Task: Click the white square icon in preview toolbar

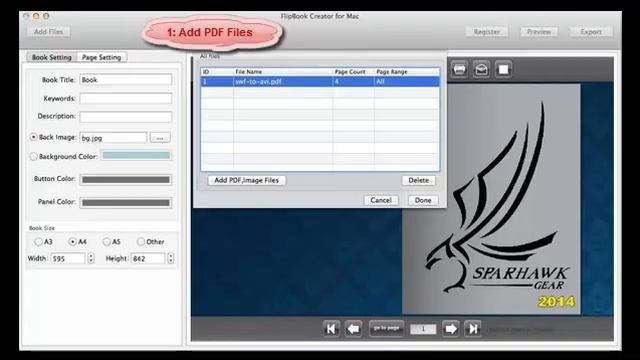Action: [504, 69]
